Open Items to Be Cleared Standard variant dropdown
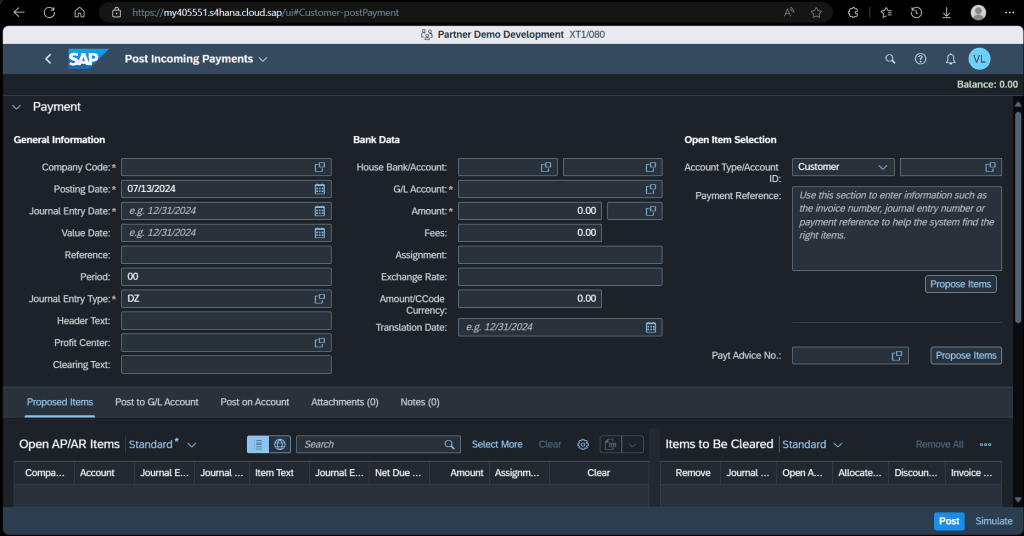 tap(838, 445)
